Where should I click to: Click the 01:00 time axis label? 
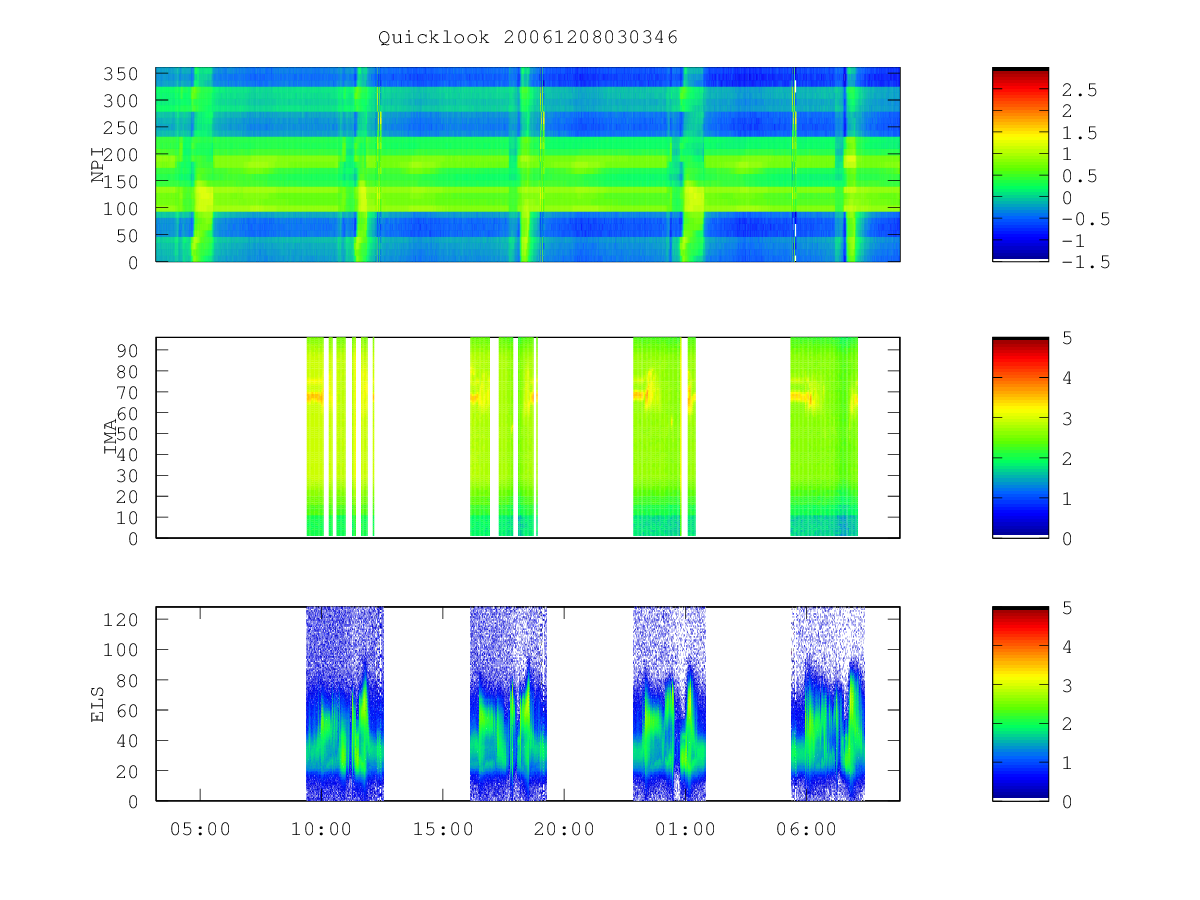tap(685, 829)
